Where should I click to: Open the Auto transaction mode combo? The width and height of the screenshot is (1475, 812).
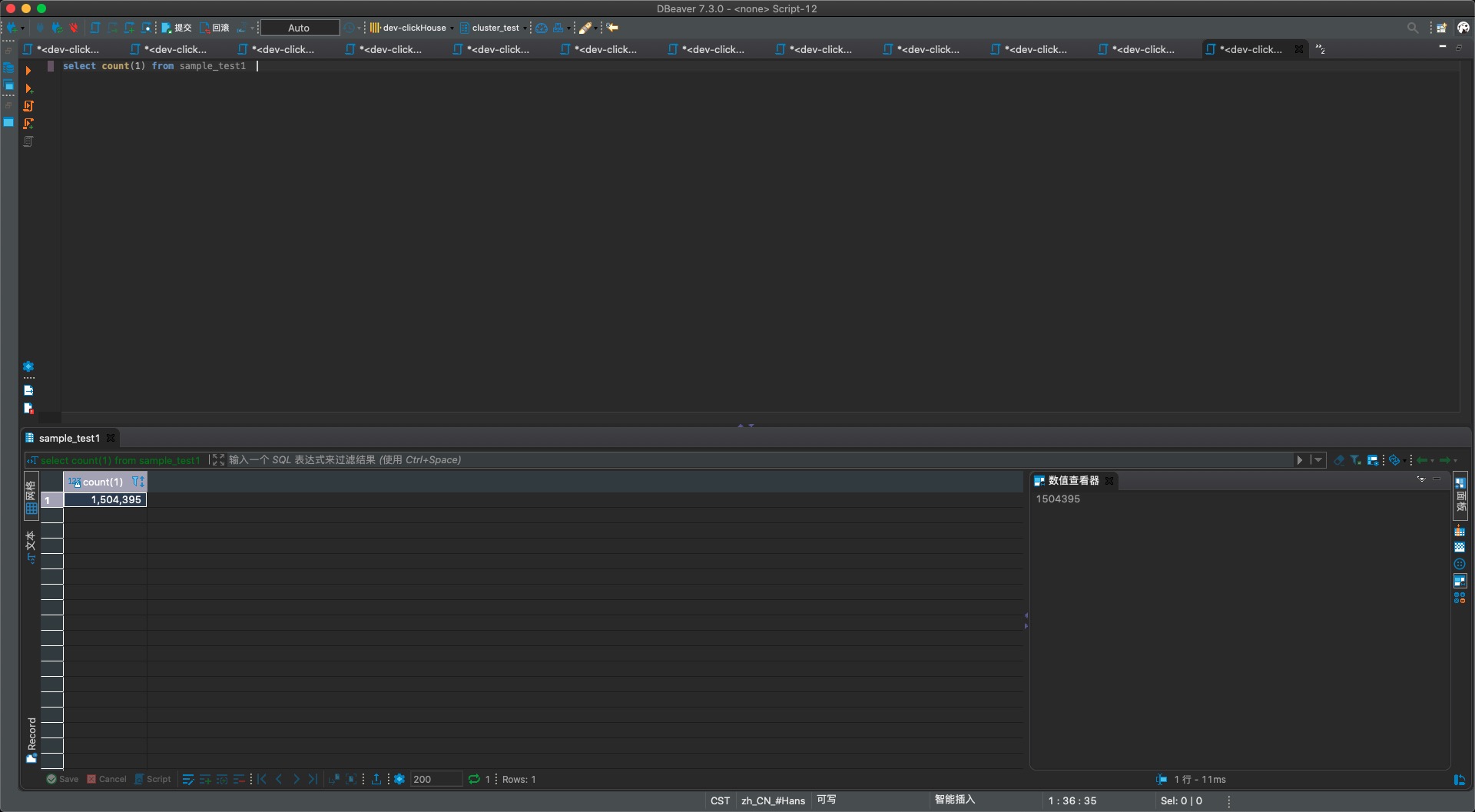tap(300, 28)
